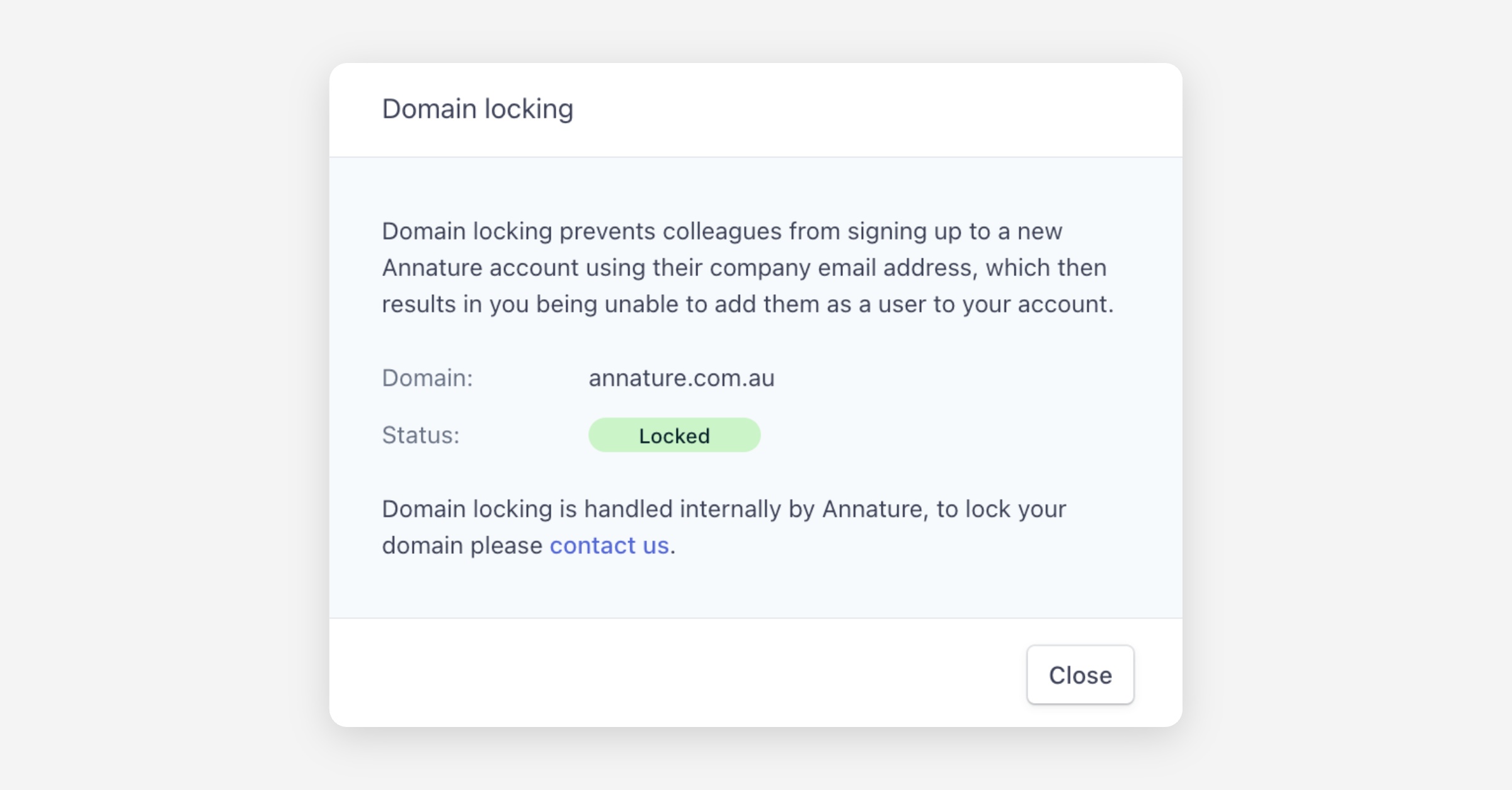The height and width of the screenshot is (790, 1512).
Task: Click the Domain locking dialog title
Action: point(478,109)
